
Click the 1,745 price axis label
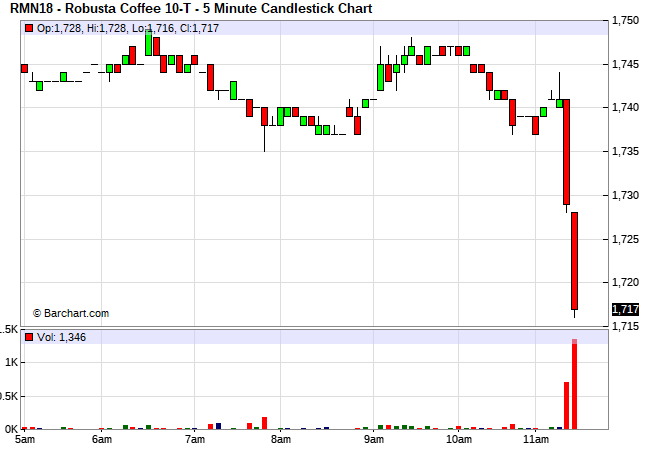[x=625, y=64]
